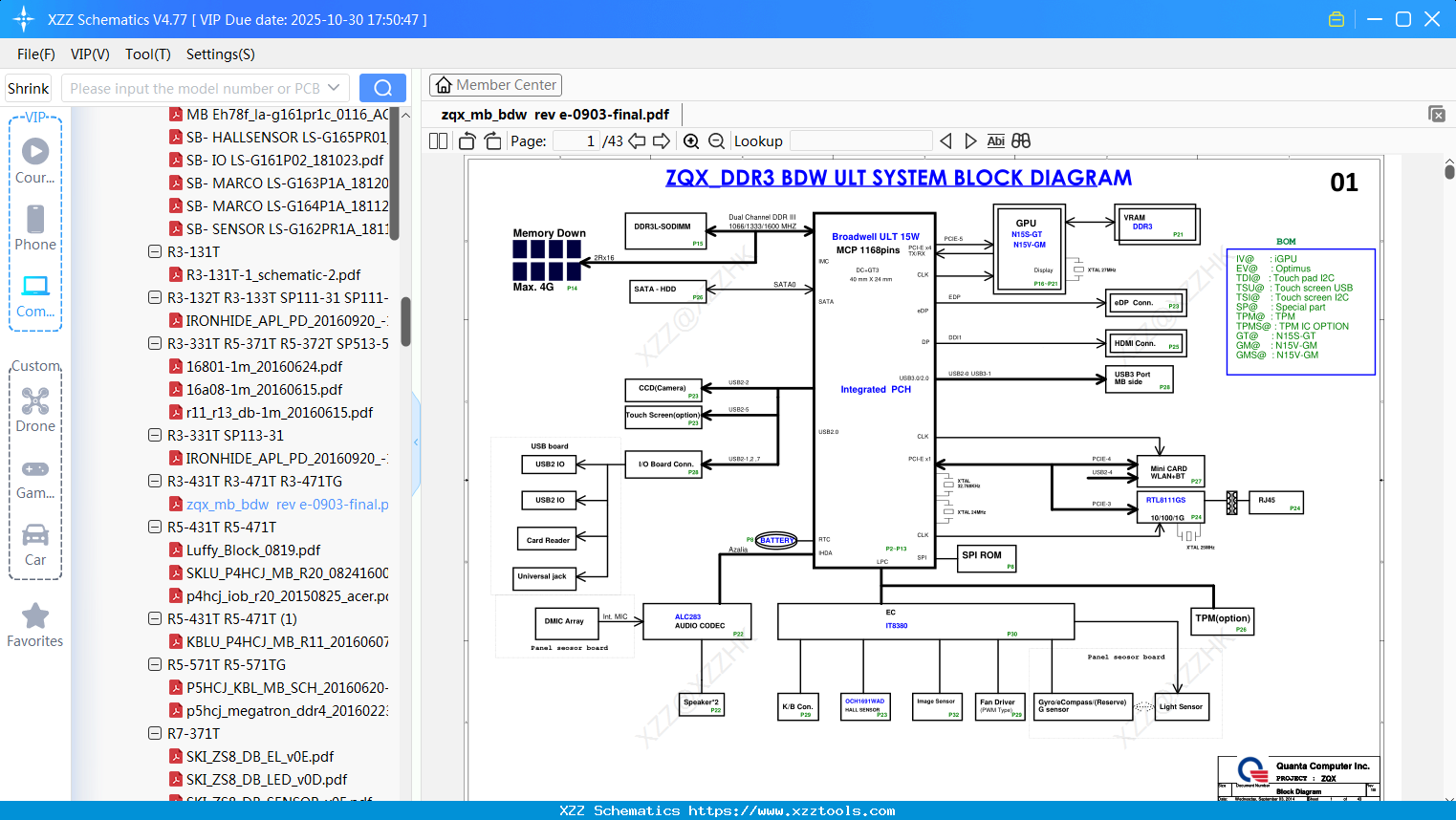The height and width of the screenshot is (820, 1456).
Task: Rotate the page counterclockwise
Action: pyautogui.click(x=467, y=141)
